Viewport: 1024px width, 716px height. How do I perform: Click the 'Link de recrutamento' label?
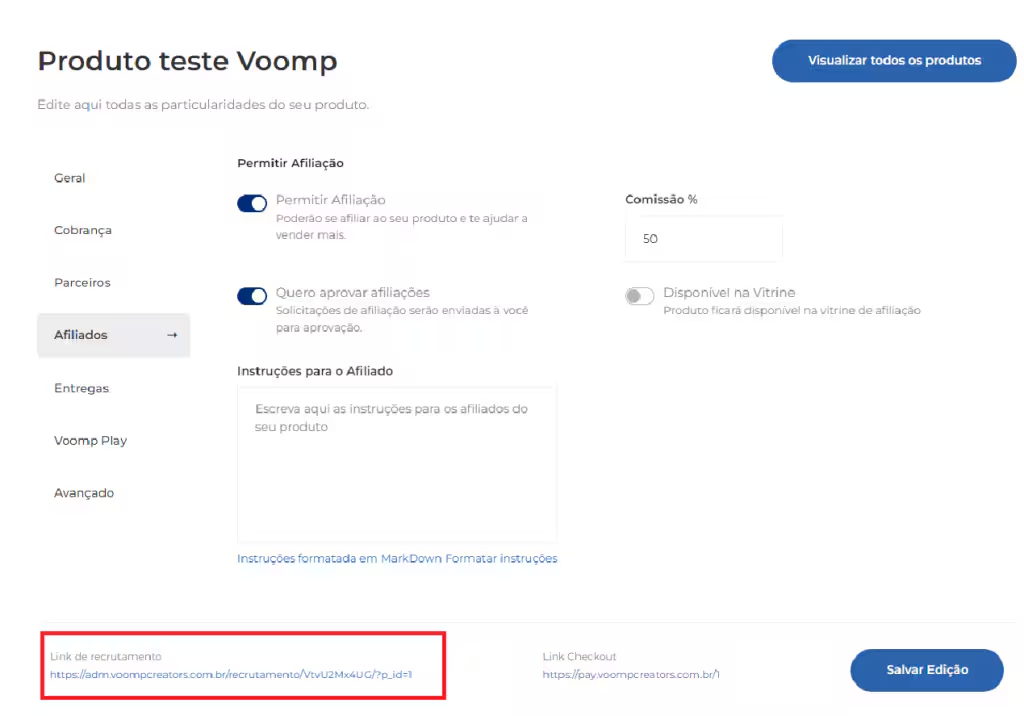click(106, 657)
